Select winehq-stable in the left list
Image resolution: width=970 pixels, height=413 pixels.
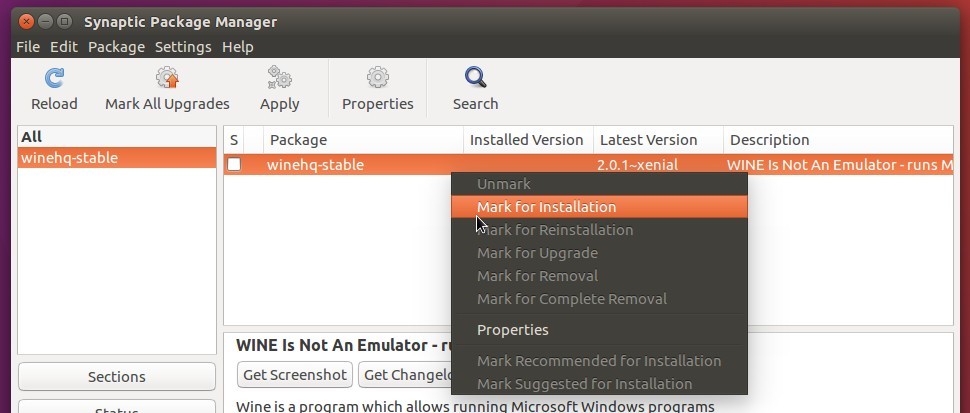[117, 158]
